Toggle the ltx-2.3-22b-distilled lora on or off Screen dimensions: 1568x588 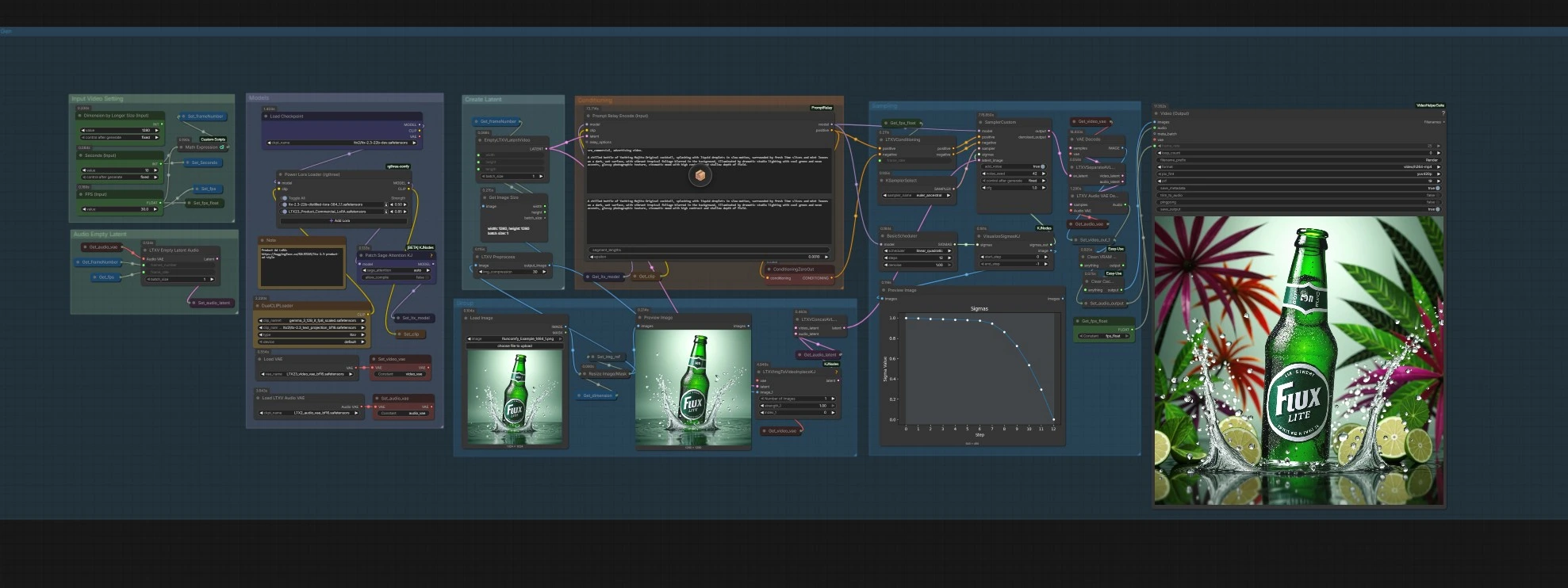coord(285,204)
